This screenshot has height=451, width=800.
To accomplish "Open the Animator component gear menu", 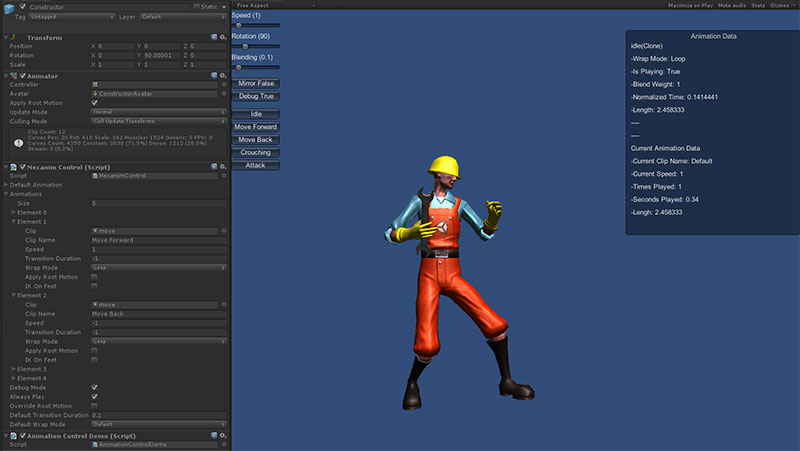I will click(223, 76).
